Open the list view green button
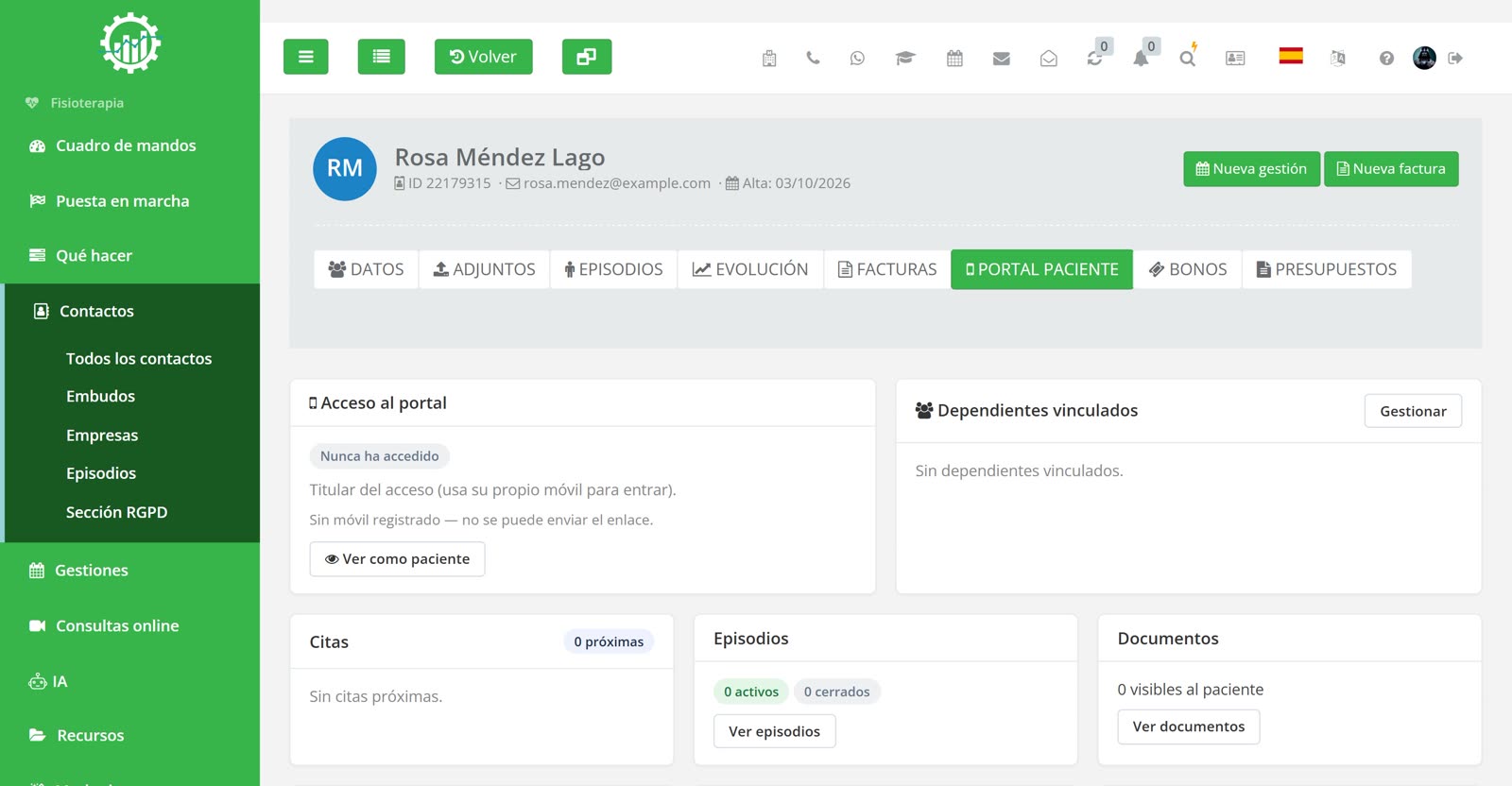The image size is (1512, 786). 381,57
